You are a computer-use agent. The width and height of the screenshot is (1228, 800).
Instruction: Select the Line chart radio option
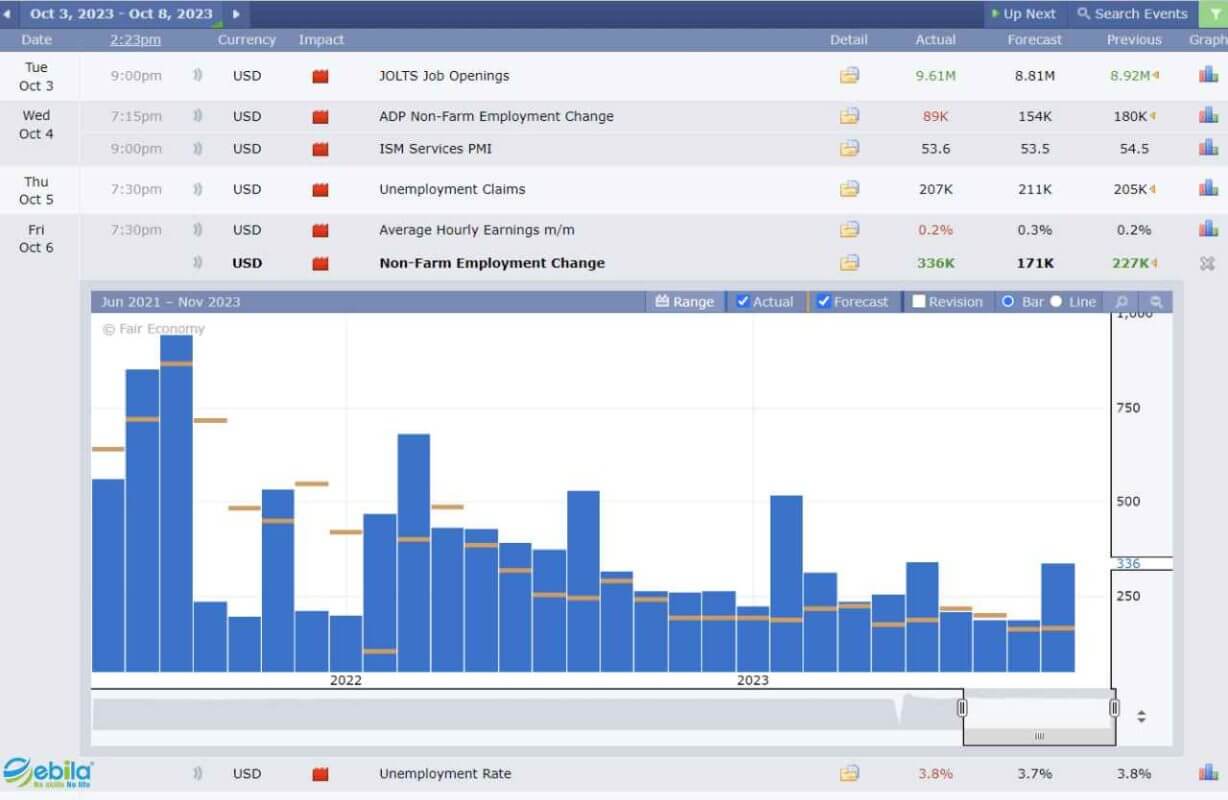pyautogui.click(x=1056, y=302)
